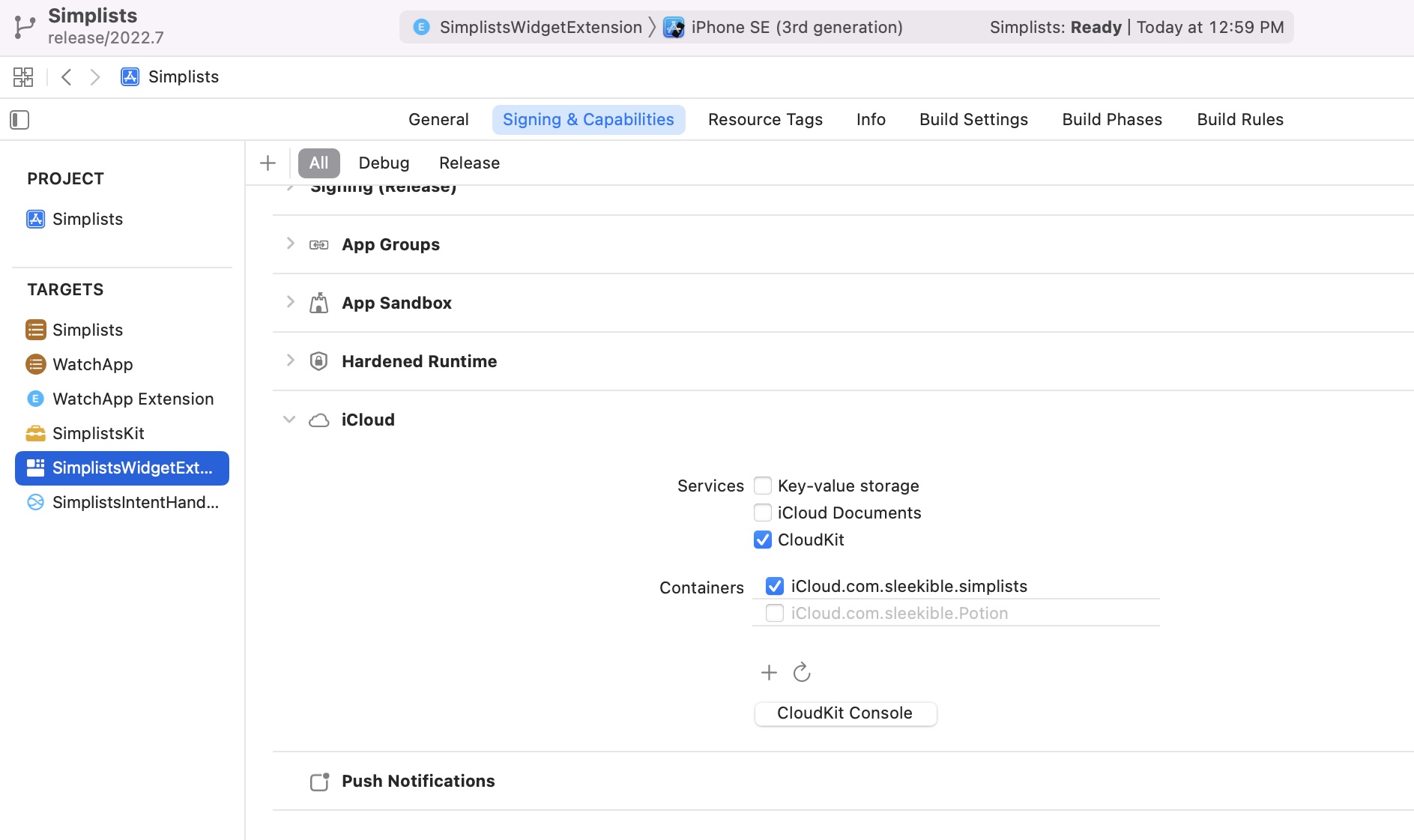
Task: Click the Push Notifications icon
Action: pyautogui.click(x=320, y=782)
